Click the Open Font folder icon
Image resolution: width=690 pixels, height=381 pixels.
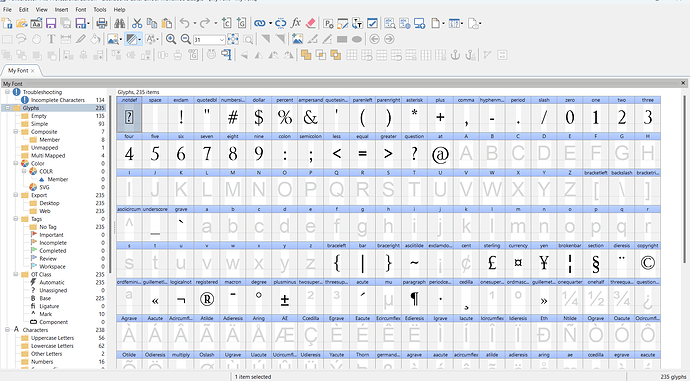[22, 23]
